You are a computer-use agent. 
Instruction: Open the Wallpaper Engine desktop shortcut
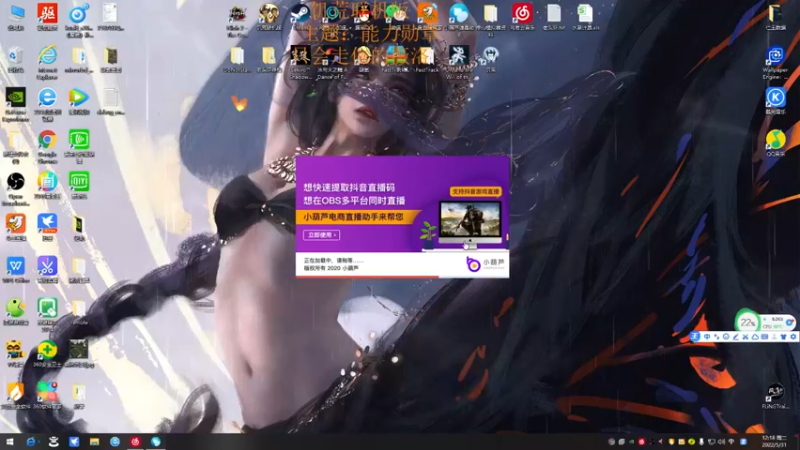click(775, 63)
